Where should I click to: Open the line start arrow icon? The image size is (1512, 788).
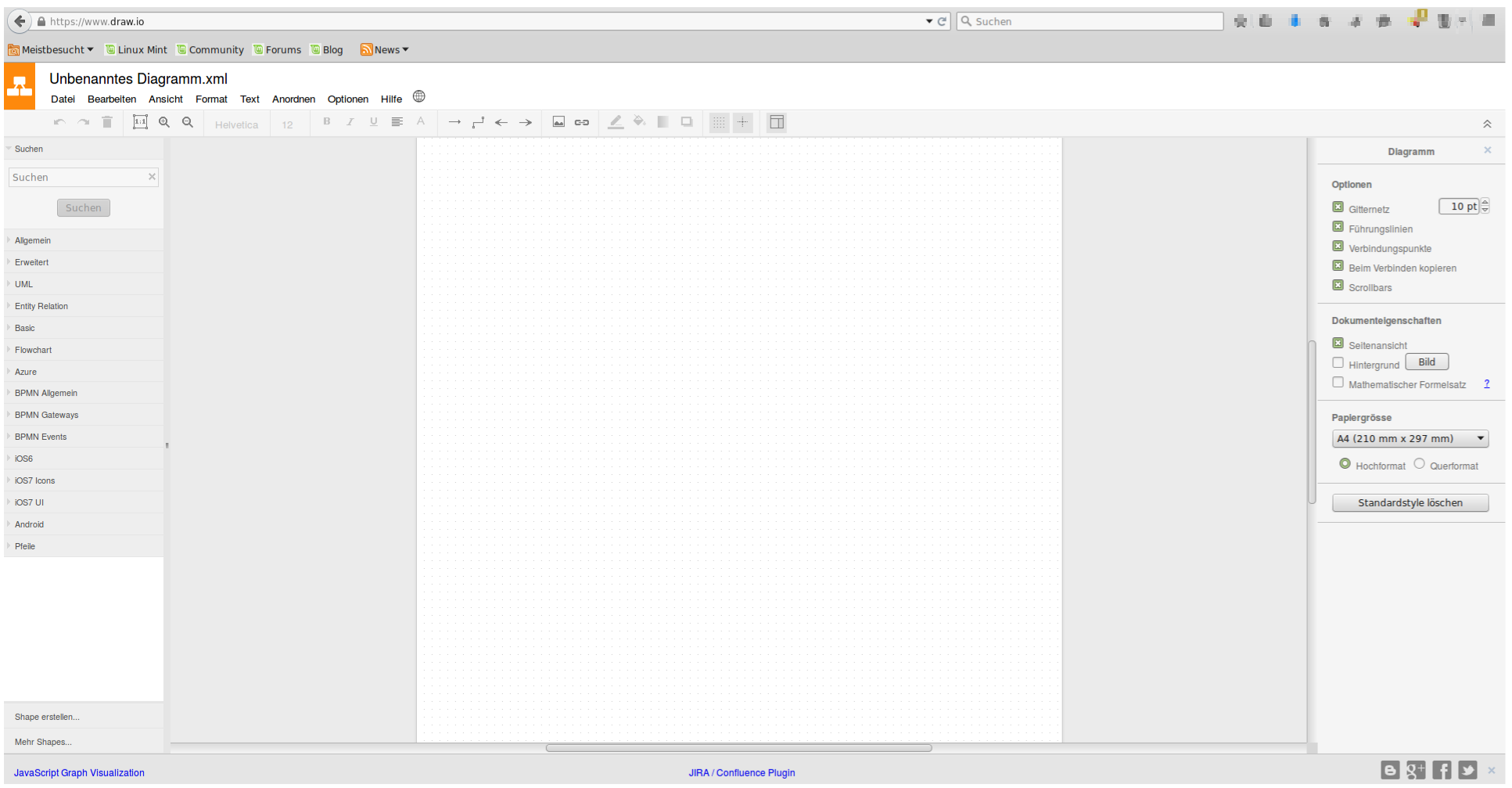click(x=501, y=122)
